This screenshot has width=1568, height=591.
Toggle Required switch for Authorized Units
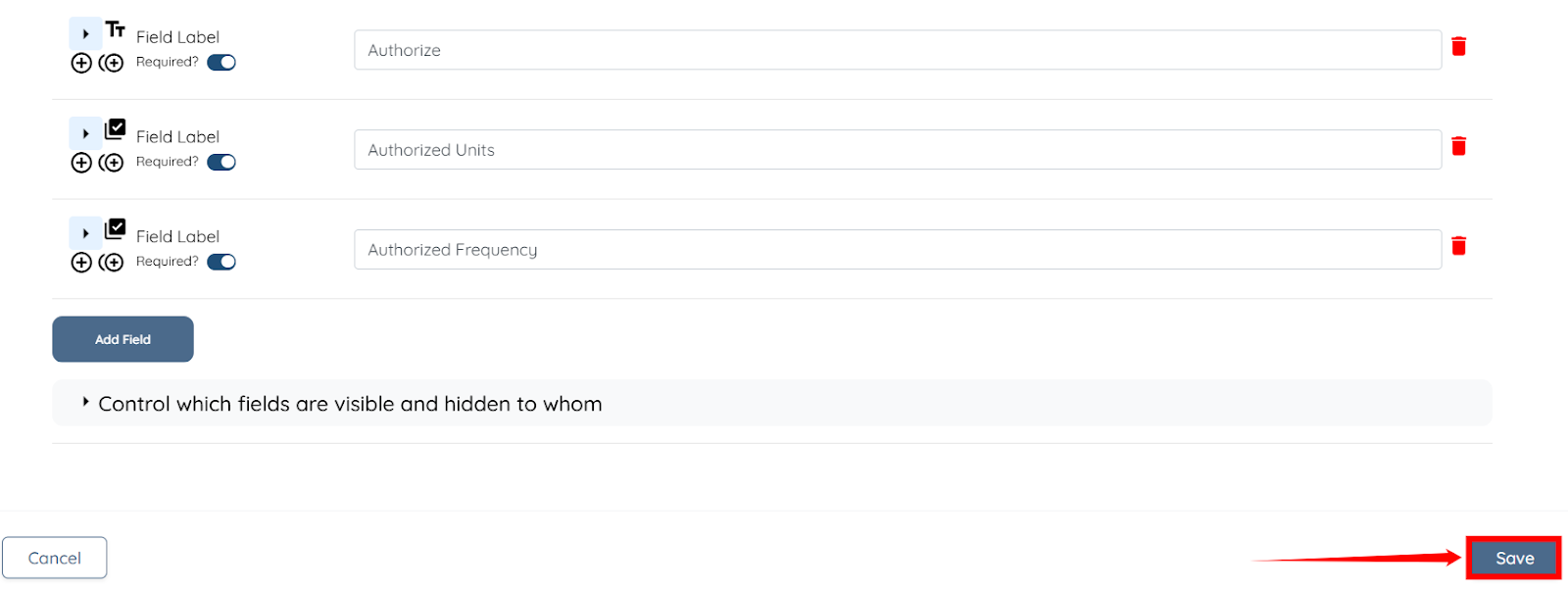pos(221,163)
